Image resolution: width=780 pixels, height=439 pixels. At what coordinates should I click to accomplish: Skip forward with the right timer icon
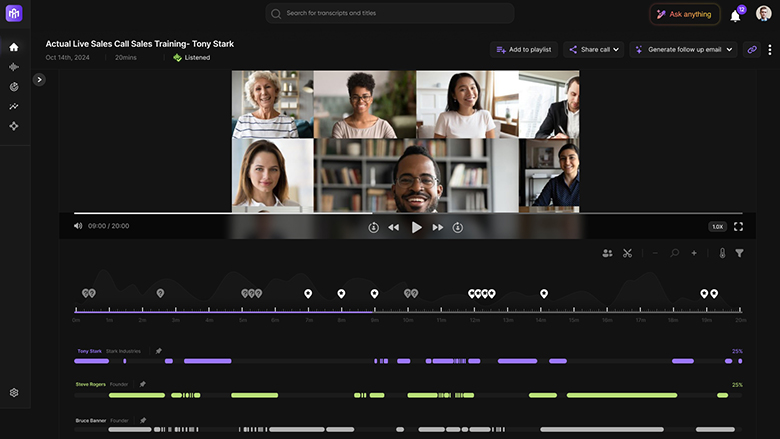point(458,228)
